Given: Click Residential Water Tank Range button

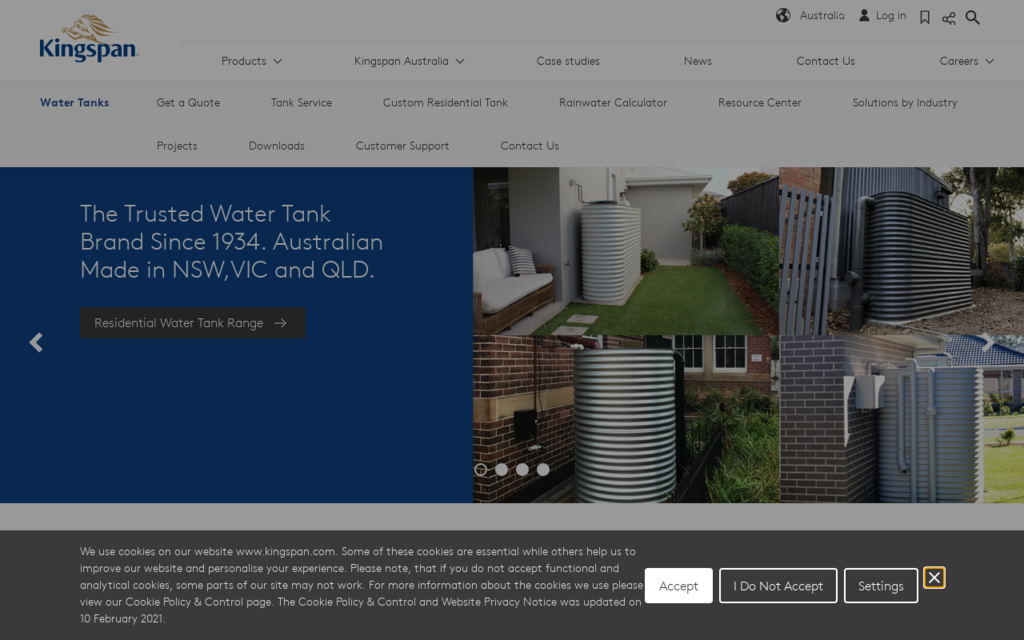Looking at the screenshot, I should (x=192, y=323).
